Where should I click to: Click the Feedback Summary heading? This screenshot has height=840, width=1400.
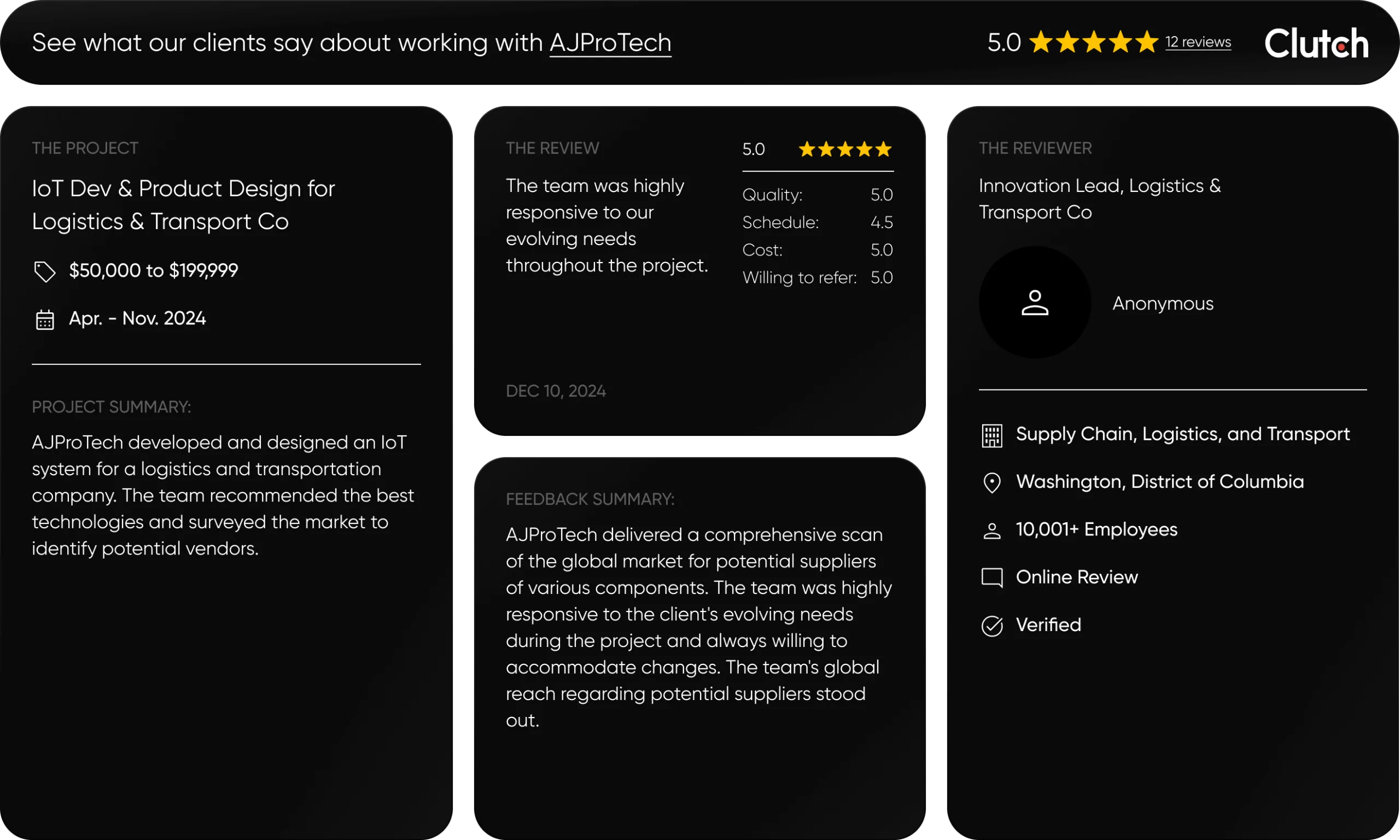coord(590,499)
